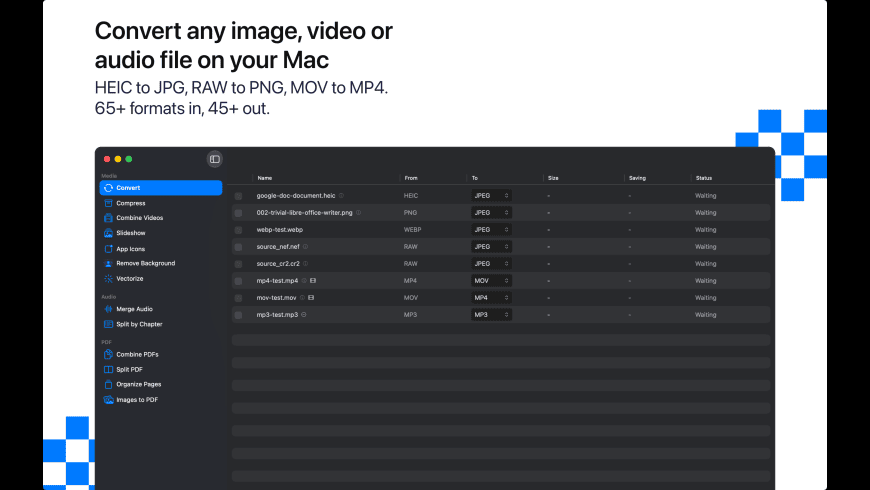Check the mov-test.mov row checkbox
This screenshot has height=490, width=870.
[x=239, y=298]
